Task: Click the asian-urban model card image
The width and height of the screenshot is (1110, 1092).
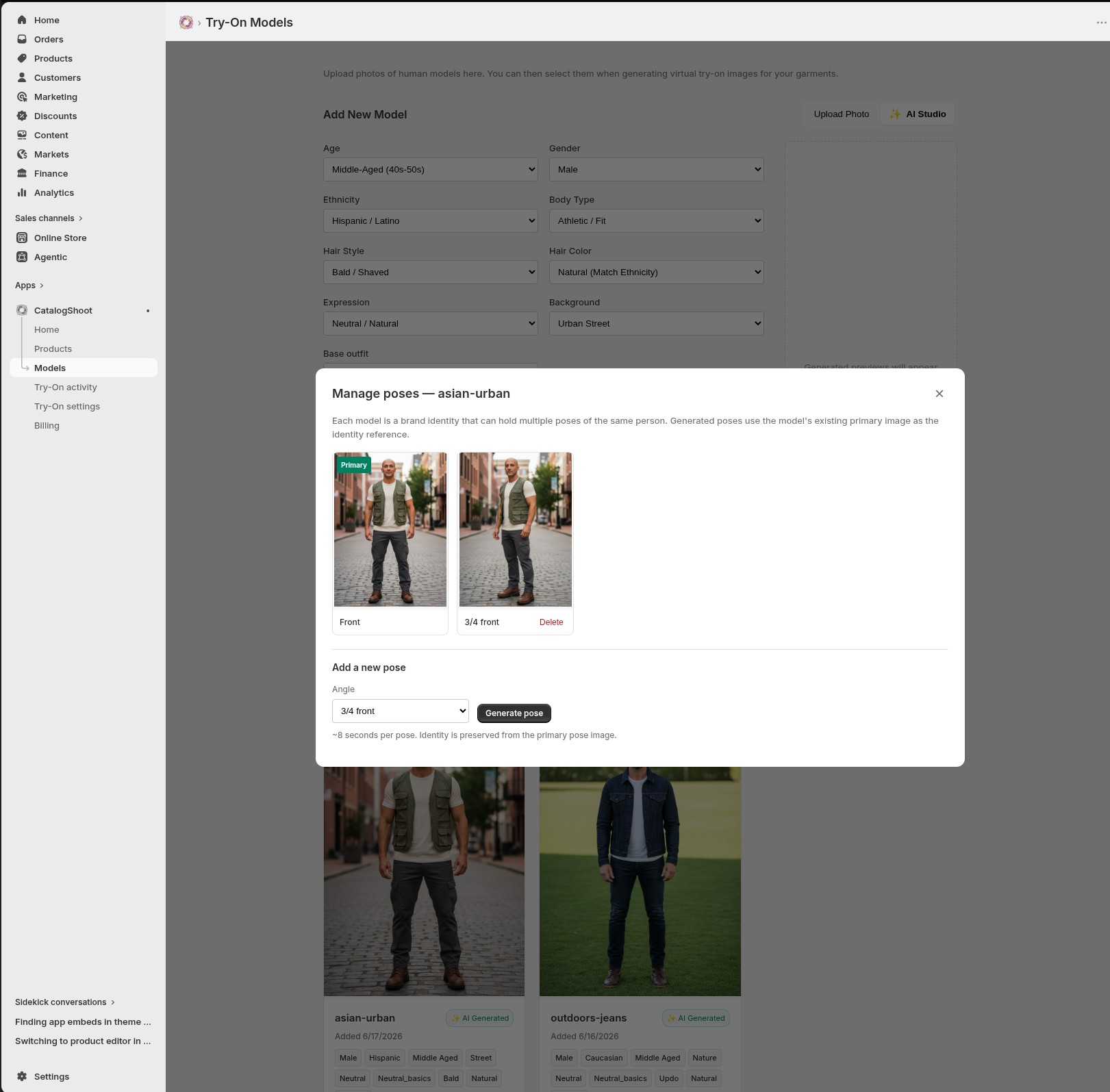Action: (424, 881)
